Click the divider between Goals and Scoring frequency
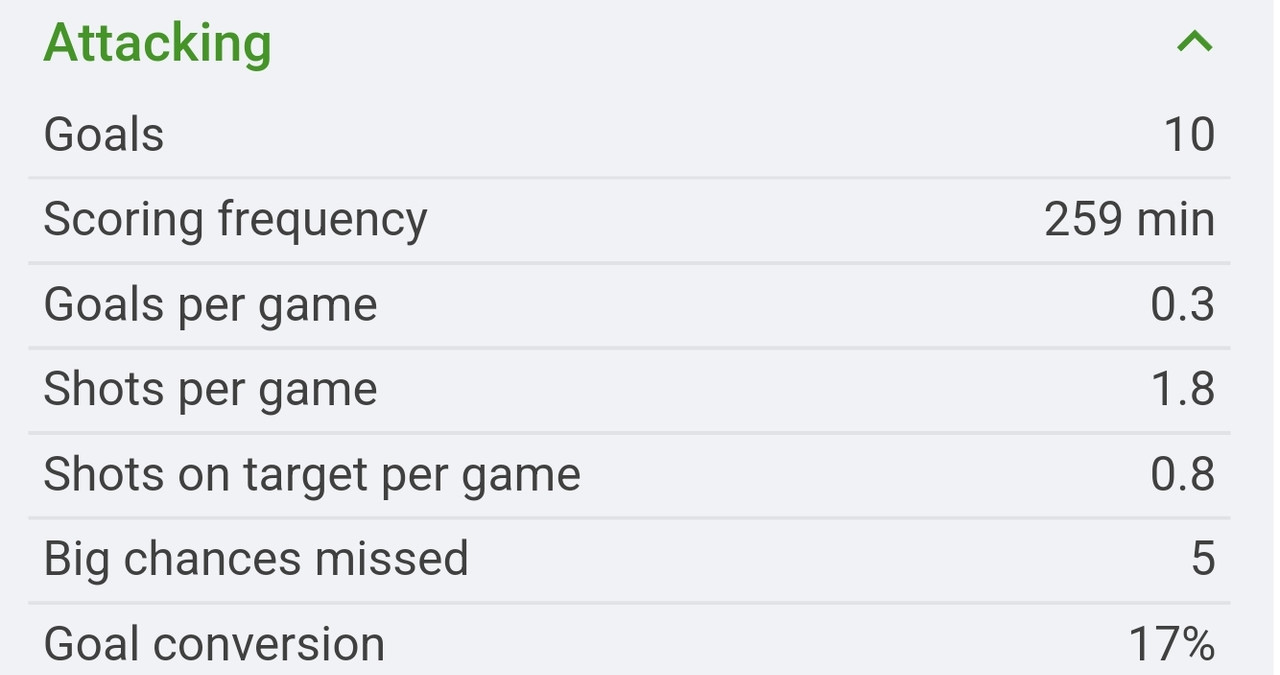 pos(629,177)
